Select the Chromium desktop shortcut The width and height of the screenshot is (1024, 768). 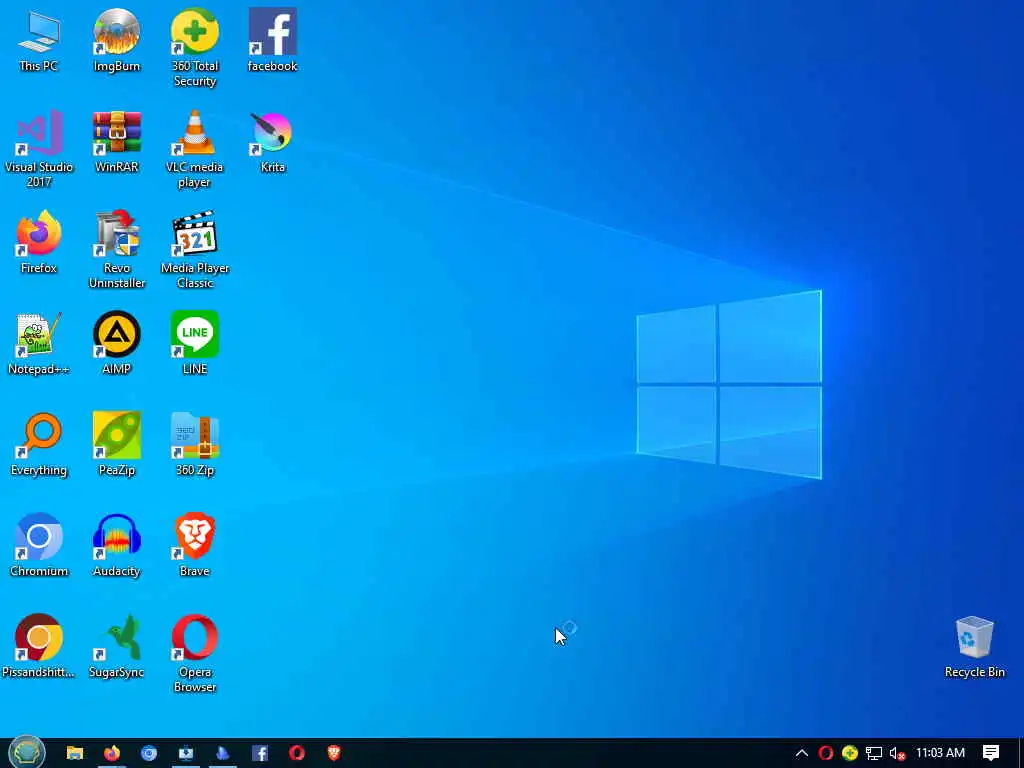(39, 546)
